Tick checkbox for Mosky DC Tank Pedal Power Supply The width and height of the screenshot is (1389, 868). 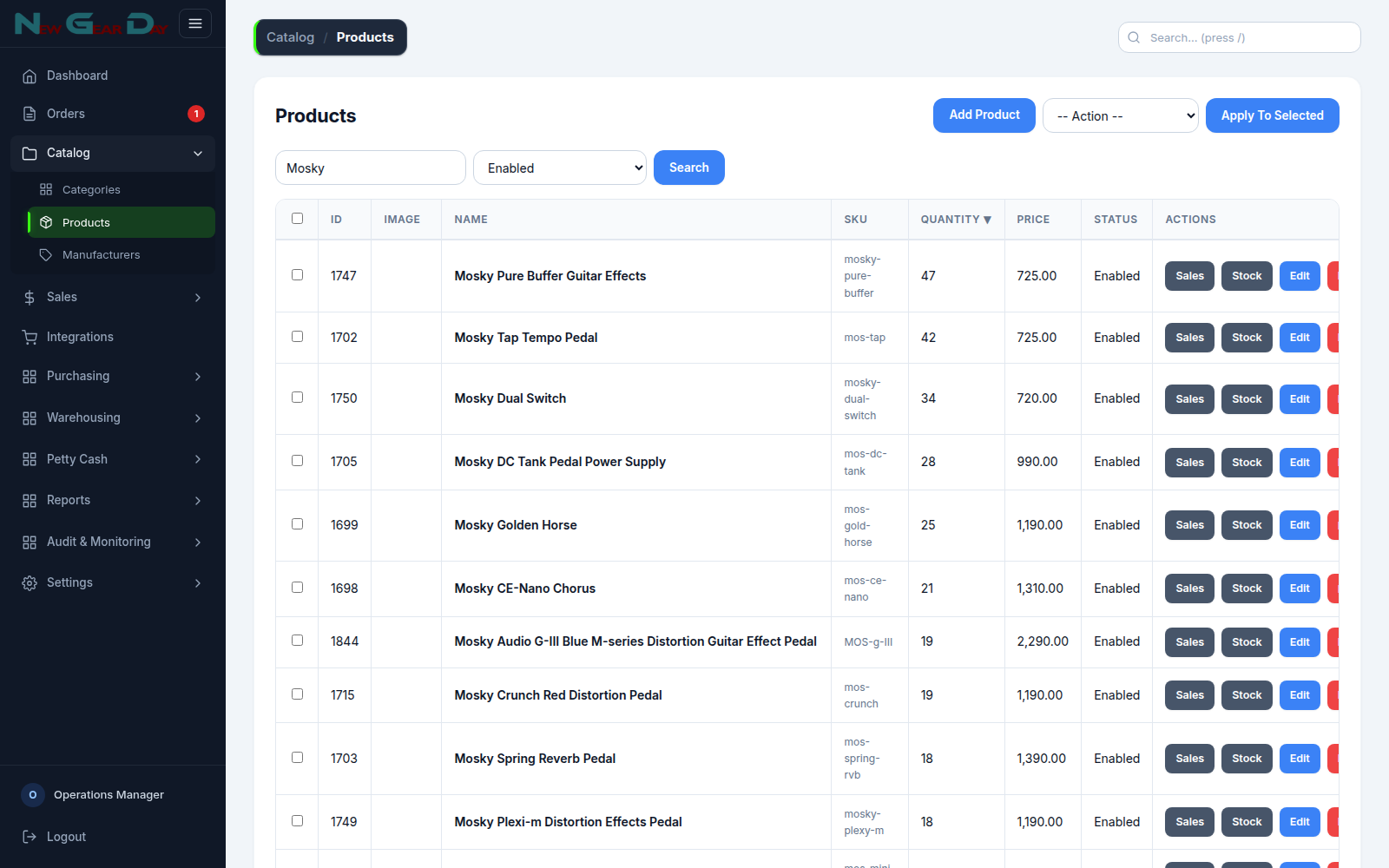[297, 461]
